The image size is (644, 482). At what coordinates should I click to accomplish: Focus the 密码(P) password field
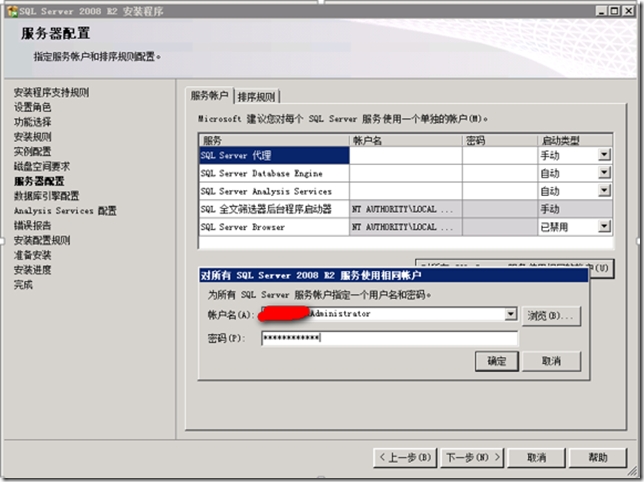[389, 338]
